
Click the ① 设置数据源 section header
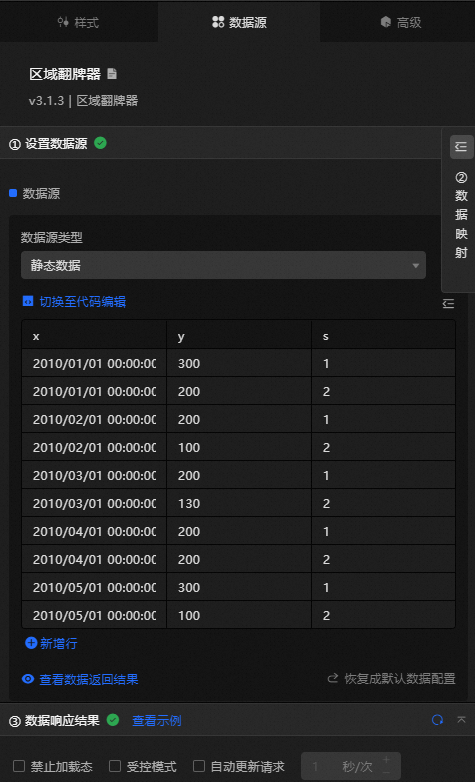(220, 144)
